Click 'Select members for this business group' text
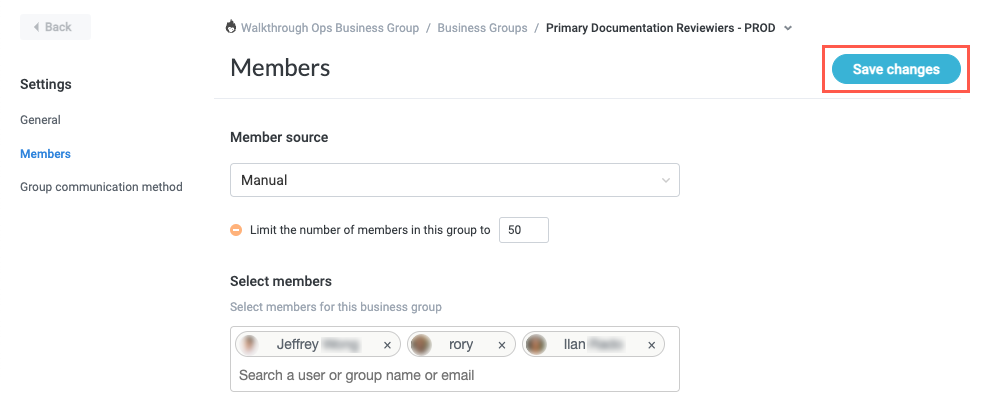Screen dimensions: 984x402 336,307
